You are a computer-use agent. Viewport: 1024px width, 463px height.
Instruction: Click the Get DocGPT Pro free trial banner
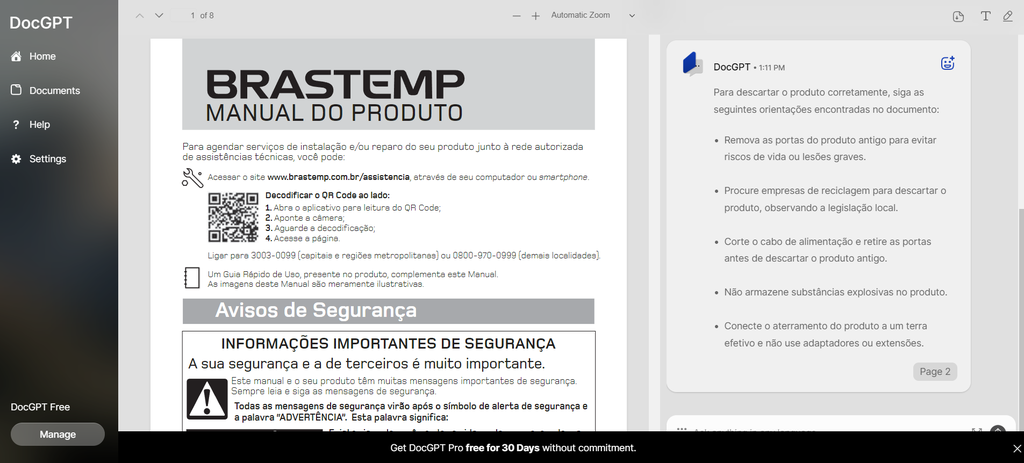pyautogui.click(x=513, y=448)
